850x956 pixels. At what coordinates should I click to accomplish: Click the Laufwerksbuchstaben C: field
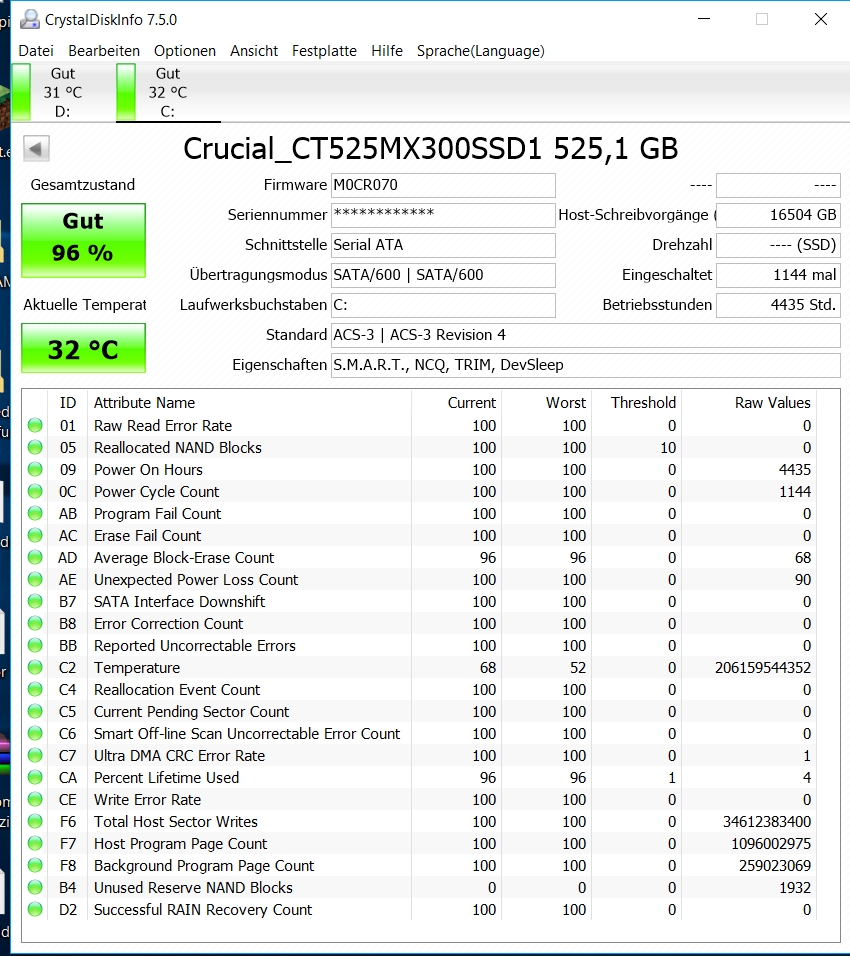pyautogui.click(x=443, y=305)
